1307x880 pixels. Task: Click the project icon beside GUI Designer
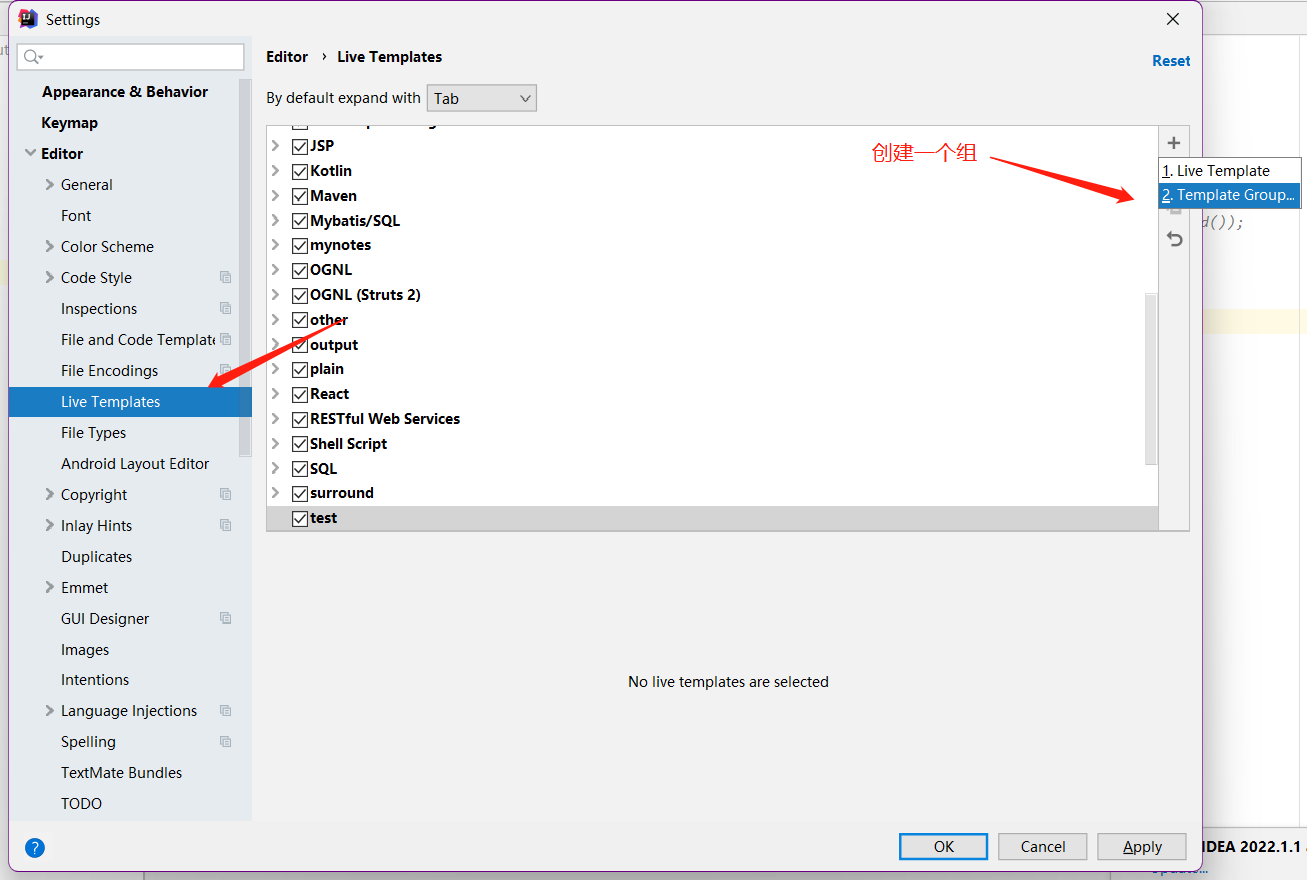pyautogui.click(x=225, y=619)
